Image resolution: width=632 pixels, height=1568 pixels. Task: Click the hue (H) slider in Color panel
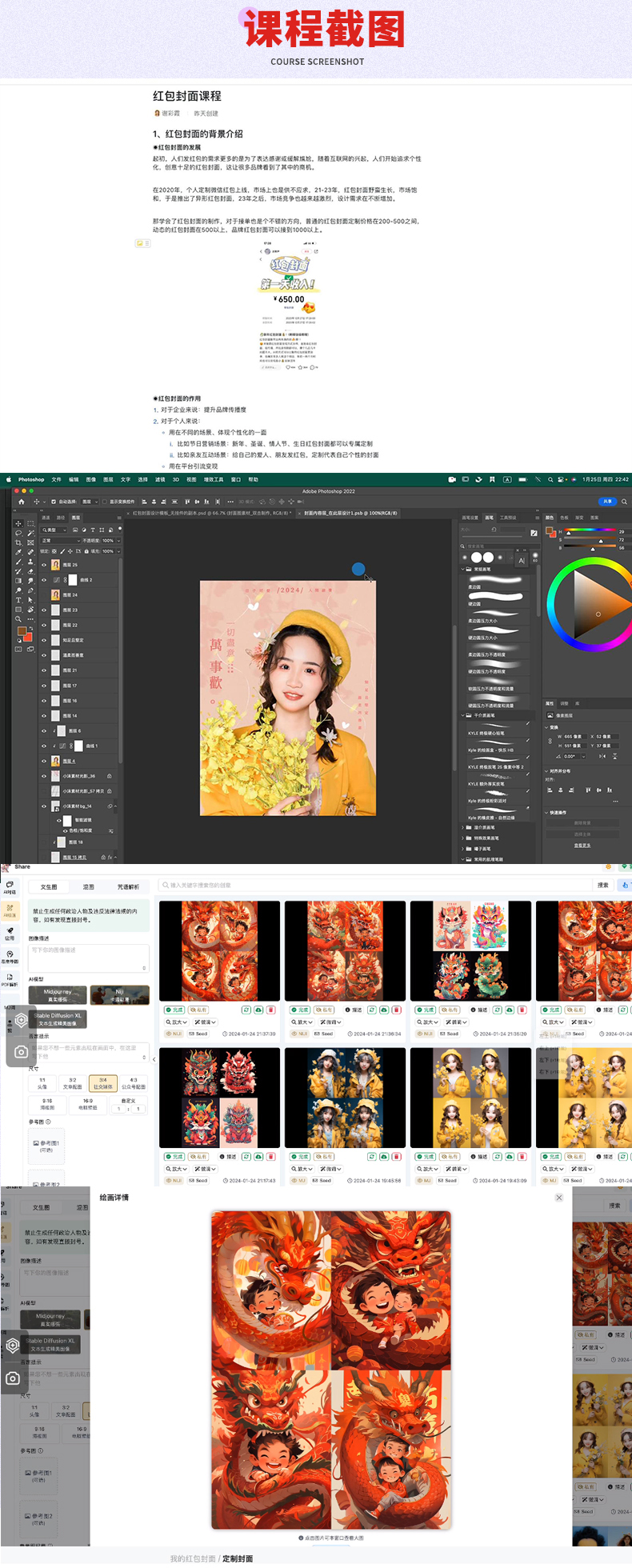pos(590,530)
